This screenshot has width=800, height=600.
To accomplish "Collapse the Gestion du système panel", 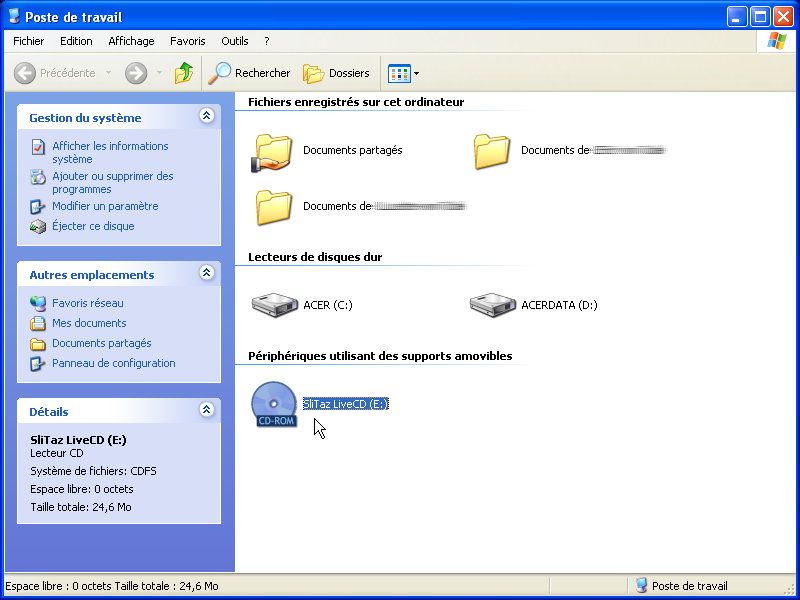I will [207, 116].
